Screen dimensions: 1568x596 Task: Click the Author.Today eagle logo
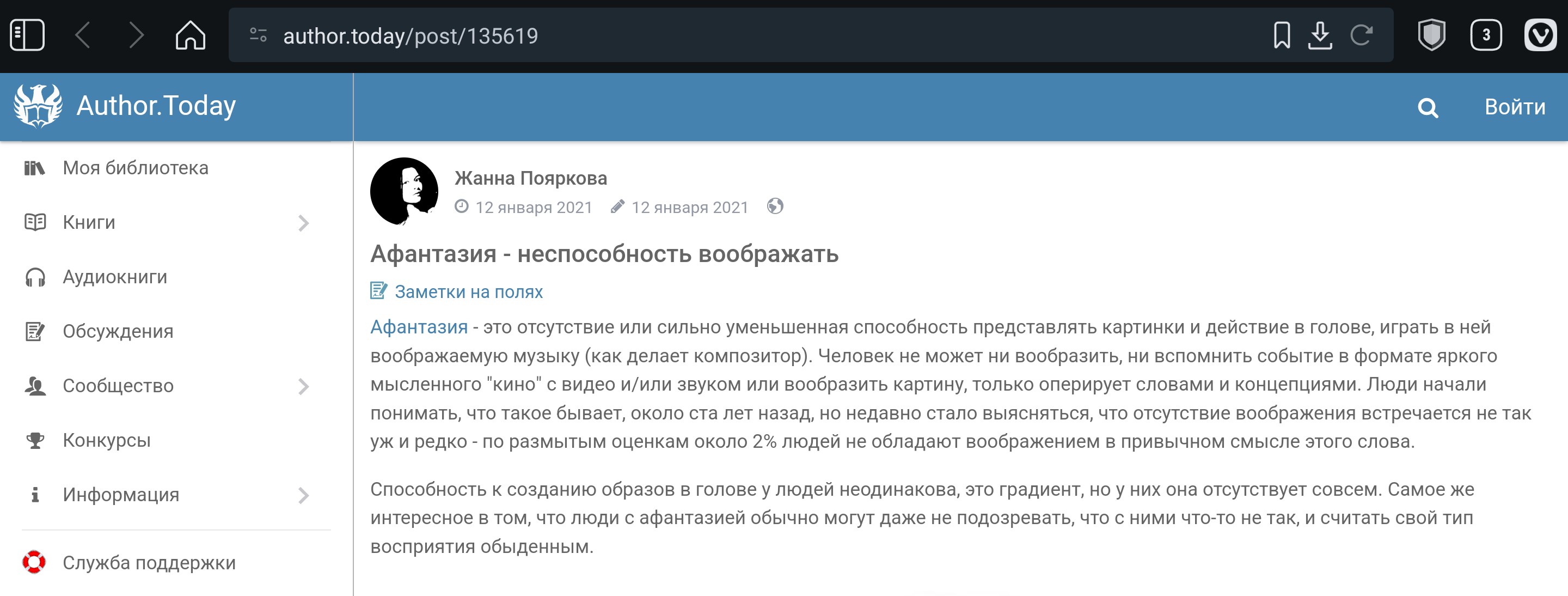[x=38, y=106]
